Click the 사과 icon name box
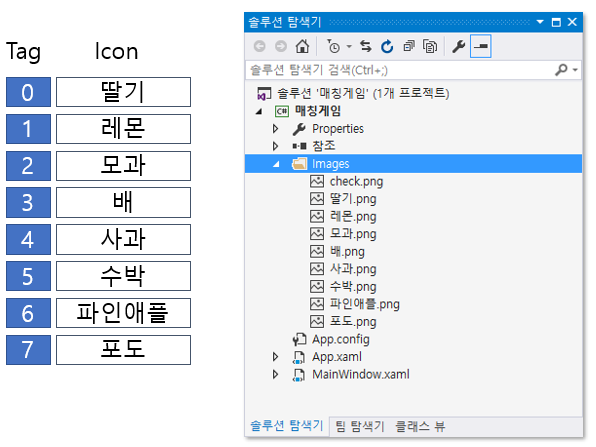Viewport: 596px width, 447px height. [x=124, y=239]
